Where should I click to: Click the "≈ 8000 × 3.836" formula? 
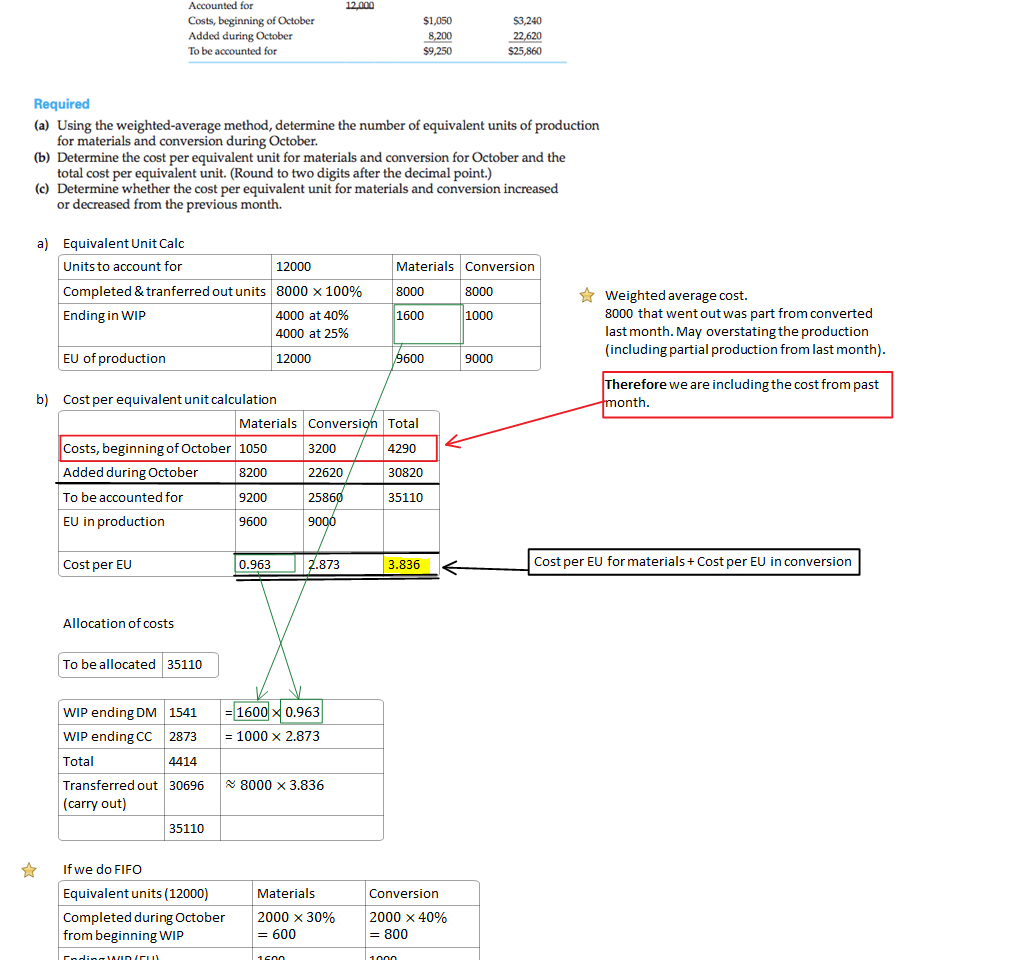pyautogui.click(x=275, y=785)
